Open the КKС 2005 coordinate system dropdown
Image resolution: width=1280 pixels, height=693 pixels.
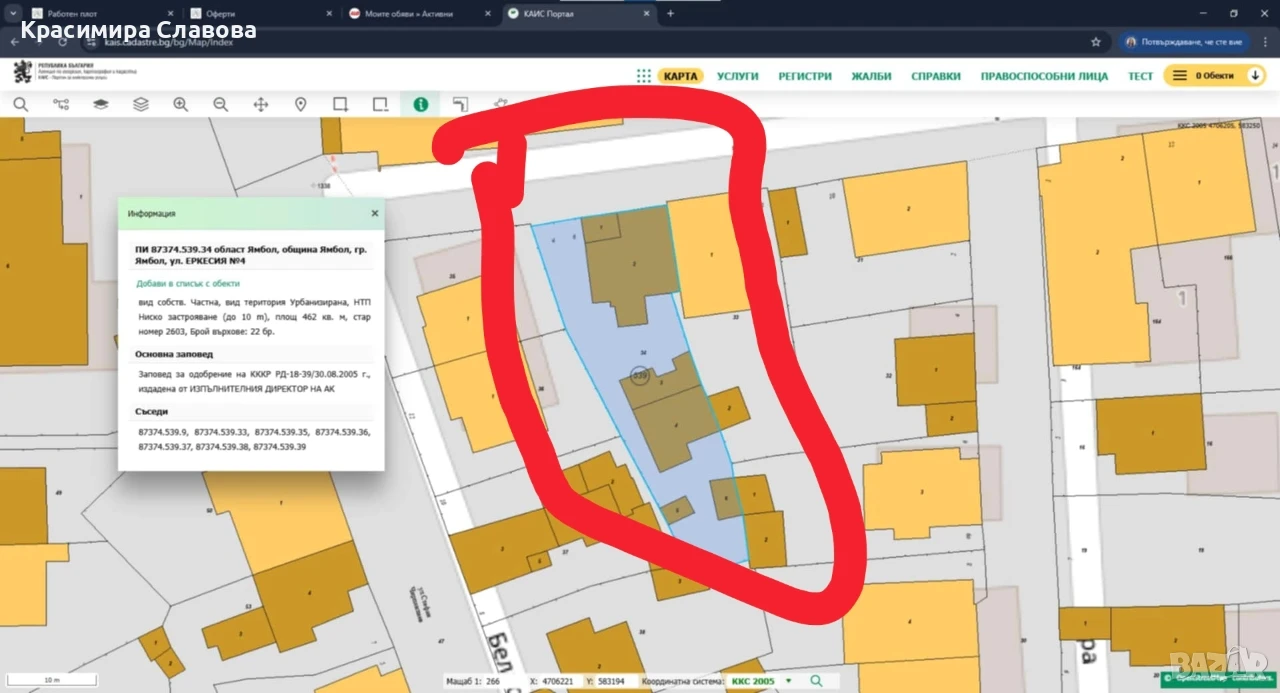coord(760,681)
